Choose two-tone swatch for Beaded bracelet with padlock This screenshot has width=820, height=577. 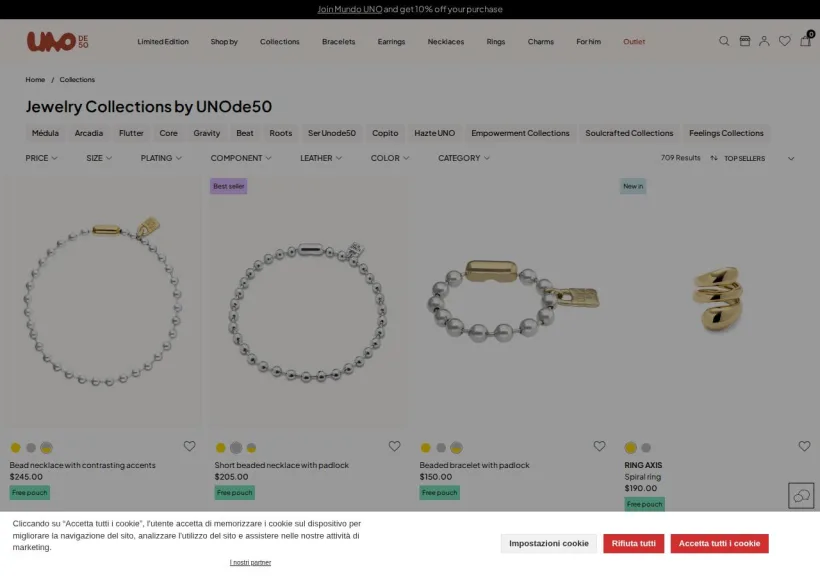click(457, 447)
